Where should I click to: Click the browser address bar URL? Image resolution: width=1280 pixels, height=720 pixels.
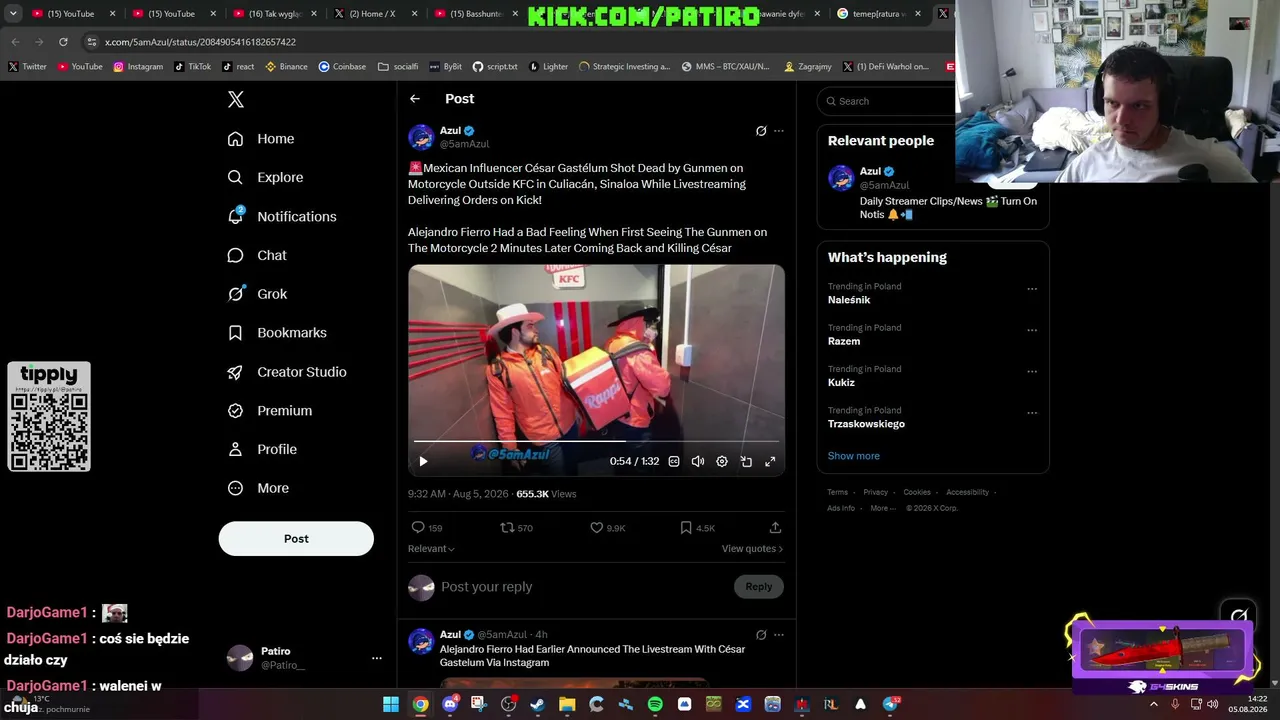pyautogui.click(x=200, y=42)
